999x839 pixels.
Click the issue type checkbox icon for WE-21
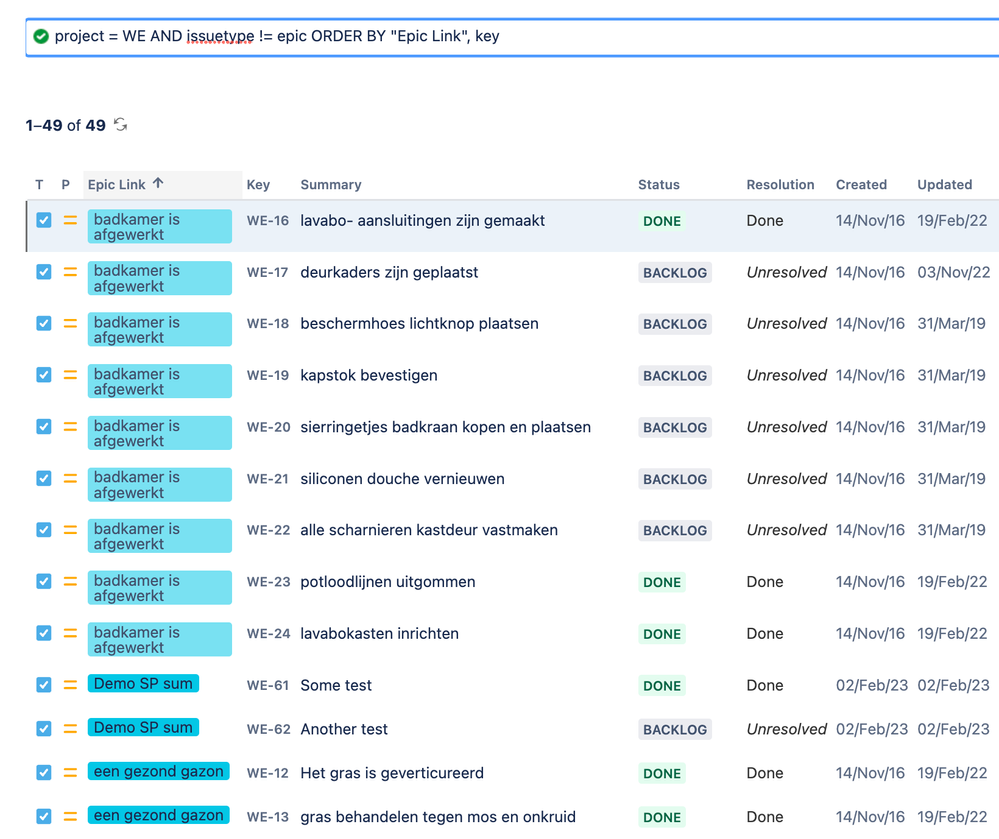[44, 478]
